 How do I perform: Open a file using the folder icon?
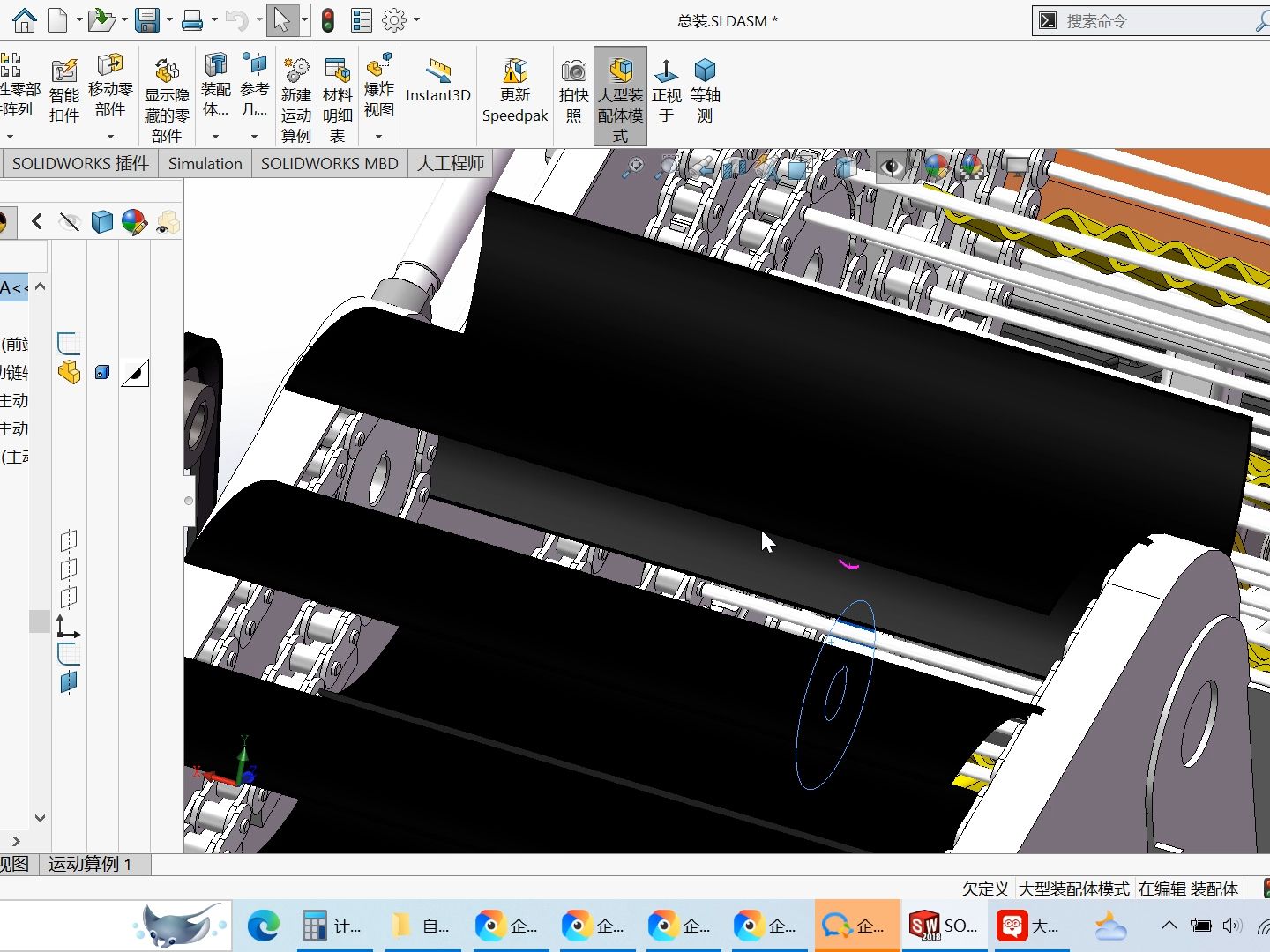tap(101, 19)
